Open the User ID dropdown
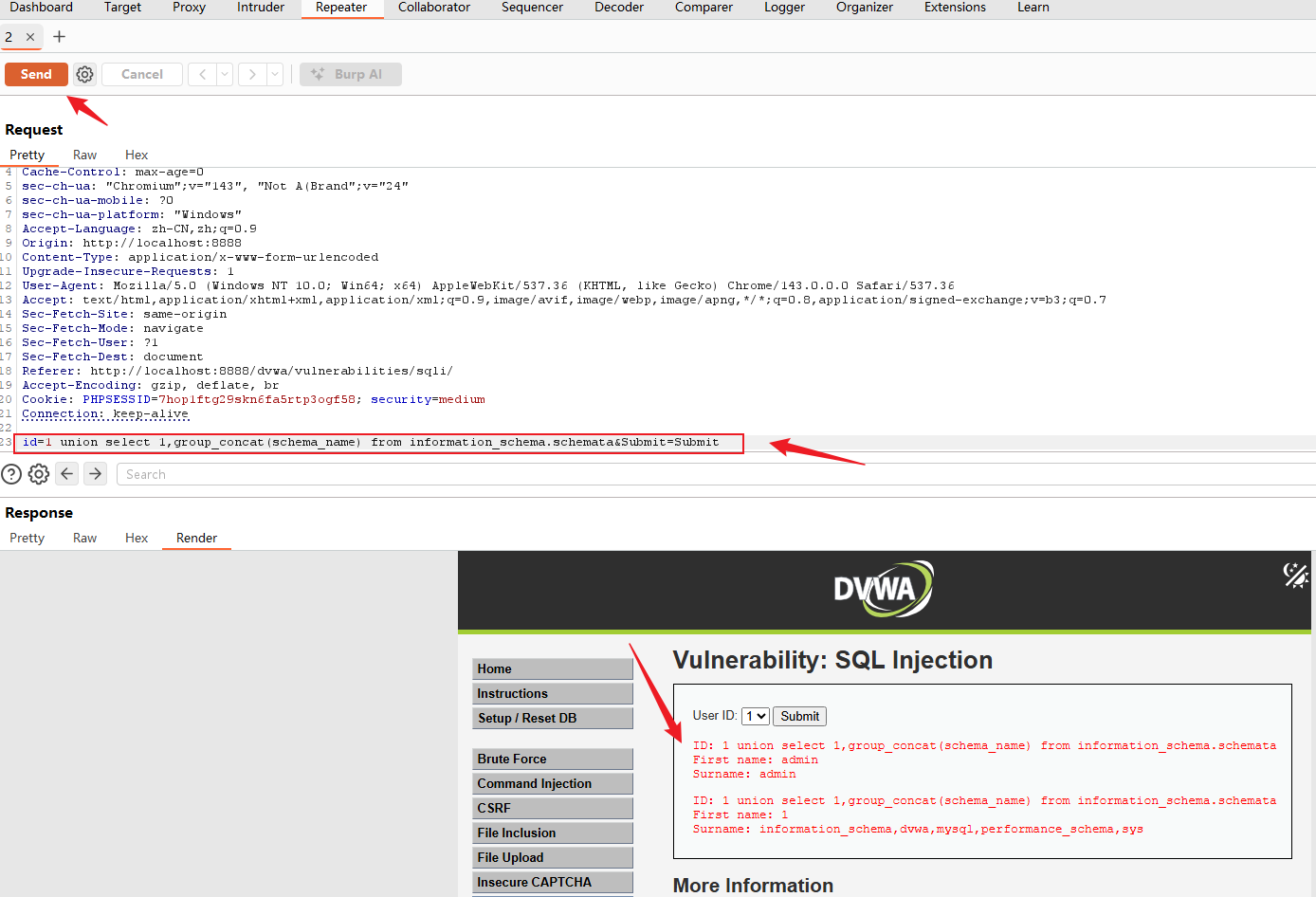The height and width of the screenshot is (897, 1316). (x=756, y=717)
